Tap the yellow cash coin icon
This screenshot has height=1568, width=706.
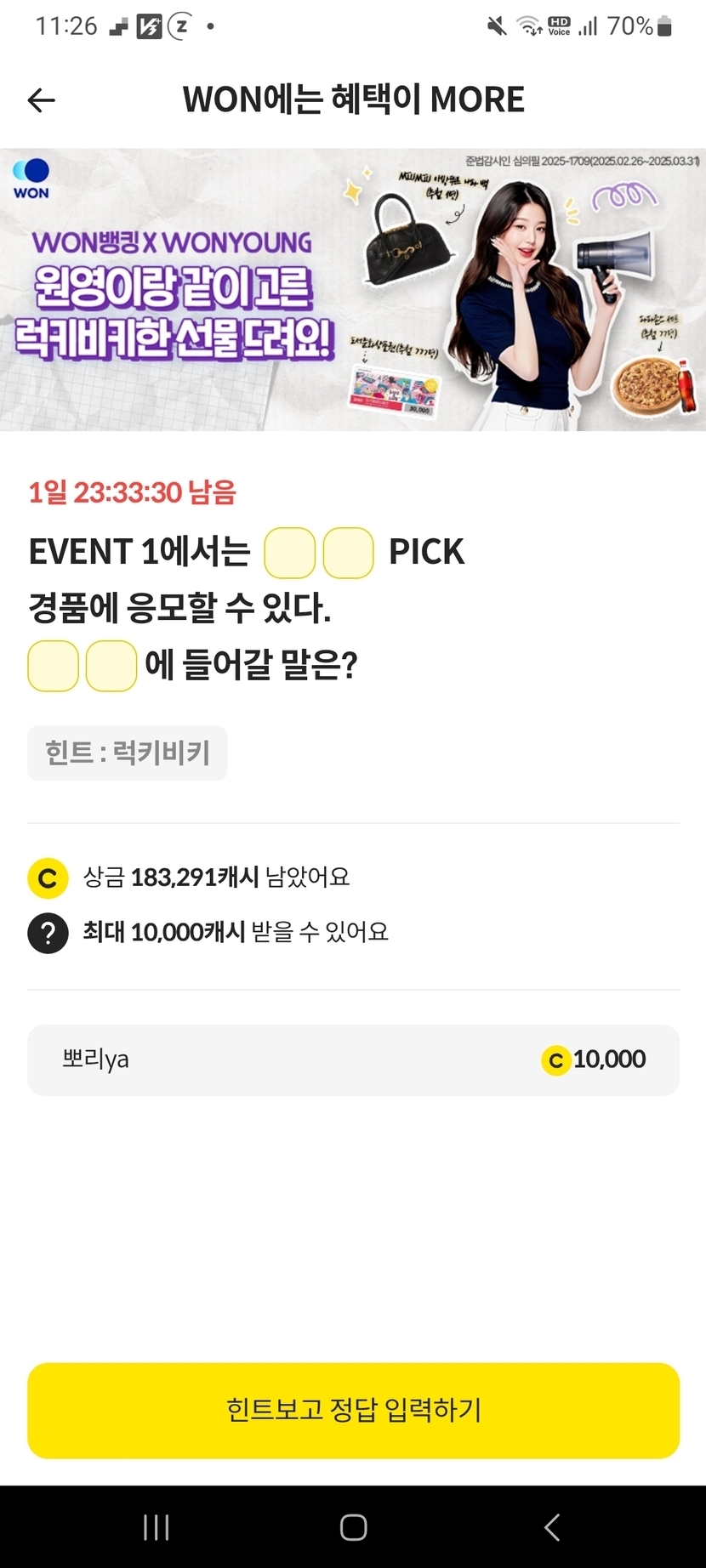coord(48,878)
